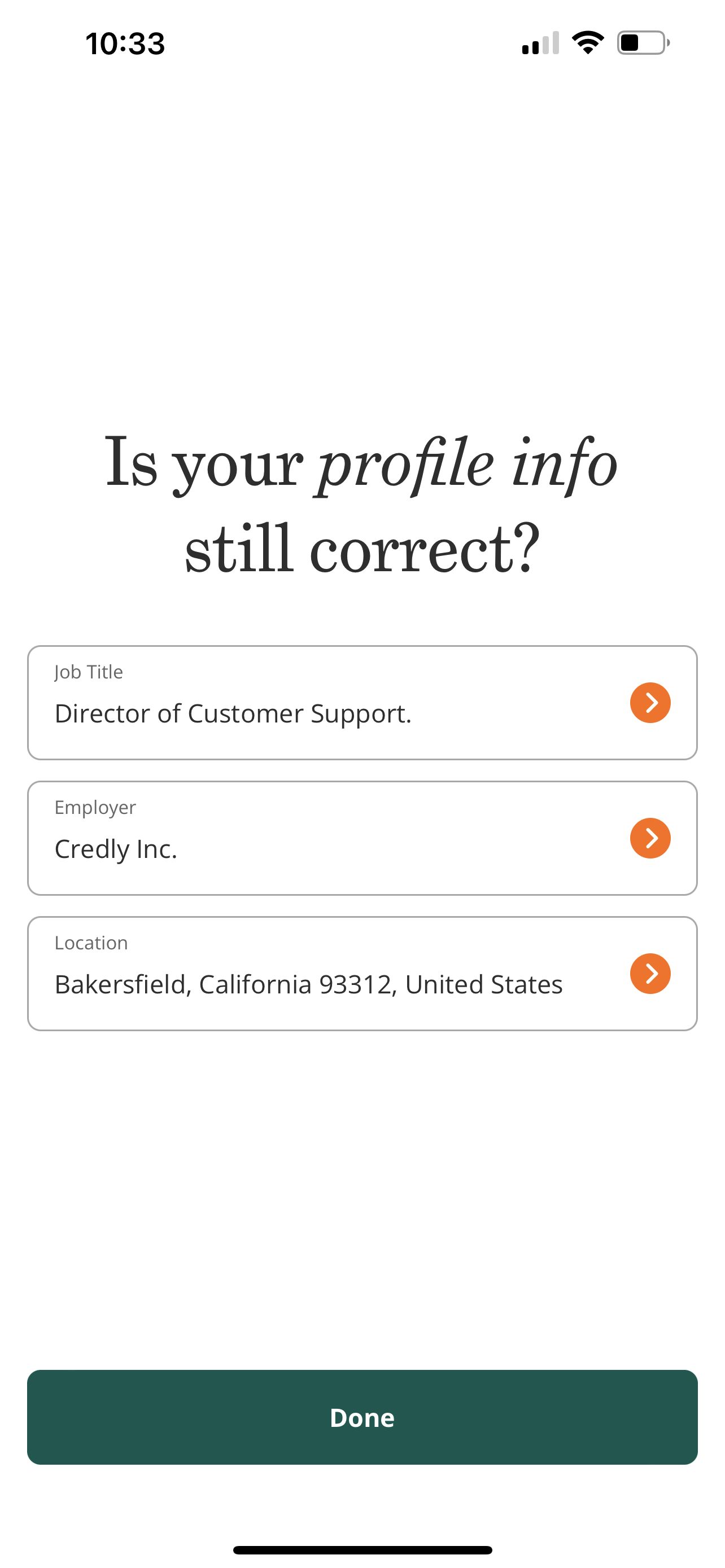Tap the battery indicator icon

(643, 42)
